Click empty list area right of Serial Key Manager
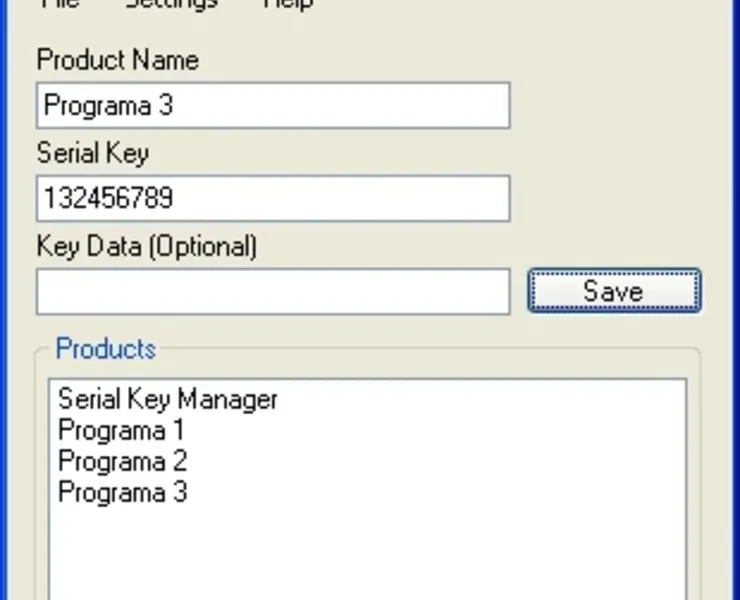This screenshot has height=600, width=740. pos(480,399)
